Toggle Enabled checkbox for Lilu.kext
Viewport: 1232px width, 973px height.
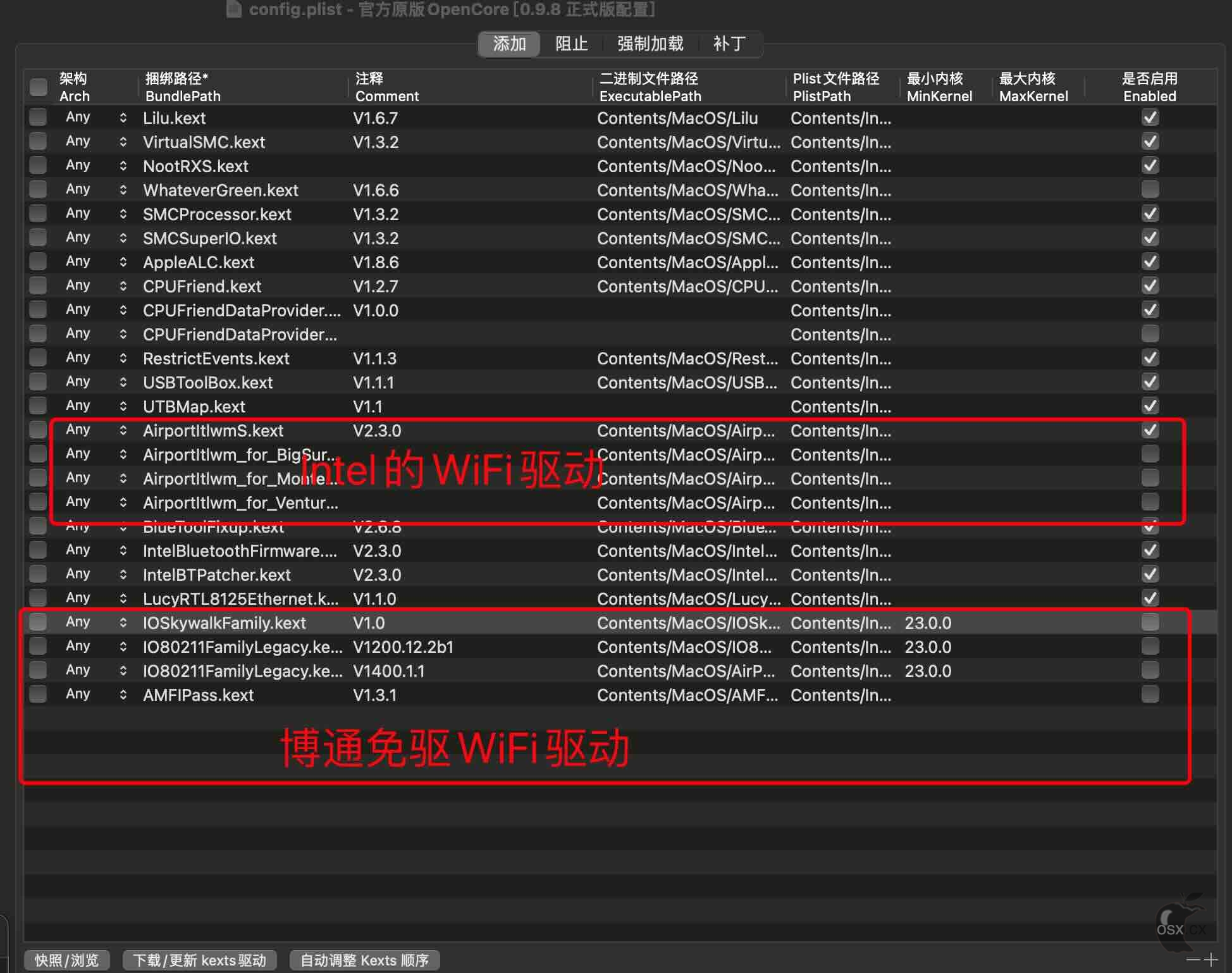[x=1150, y=117]
